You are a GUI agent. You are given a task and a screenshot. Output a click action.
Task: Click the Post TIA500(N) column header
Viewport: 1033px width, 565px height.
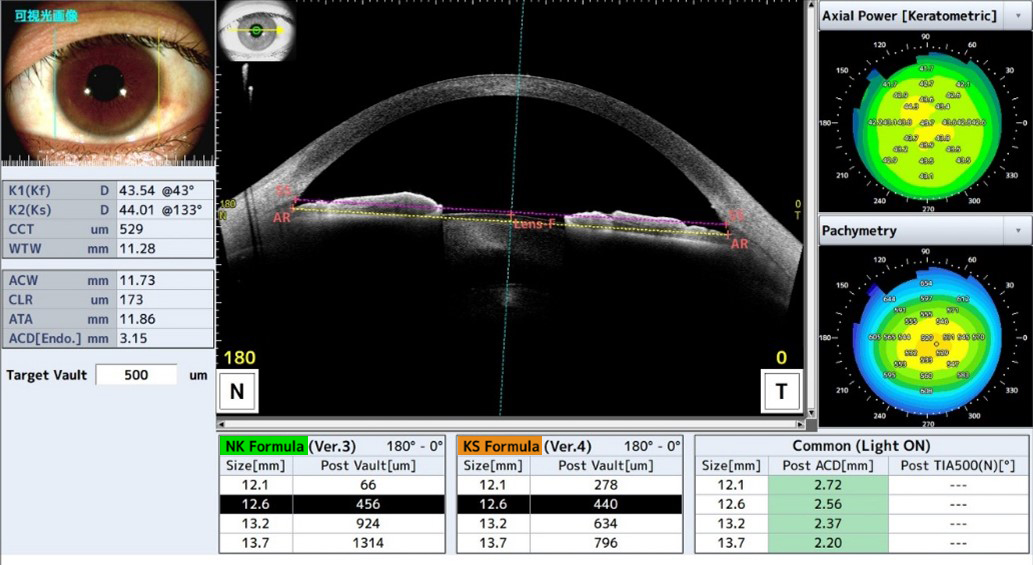point(958,466)
